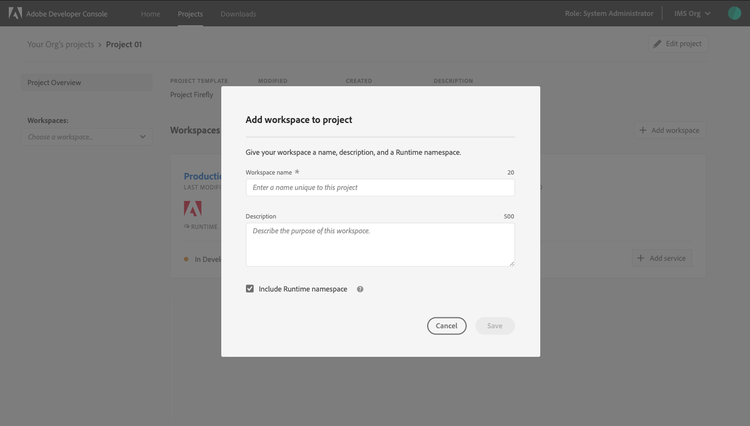Select Project Overview in sidebar
The image size is (750, 426).
[x=87, y=82]
